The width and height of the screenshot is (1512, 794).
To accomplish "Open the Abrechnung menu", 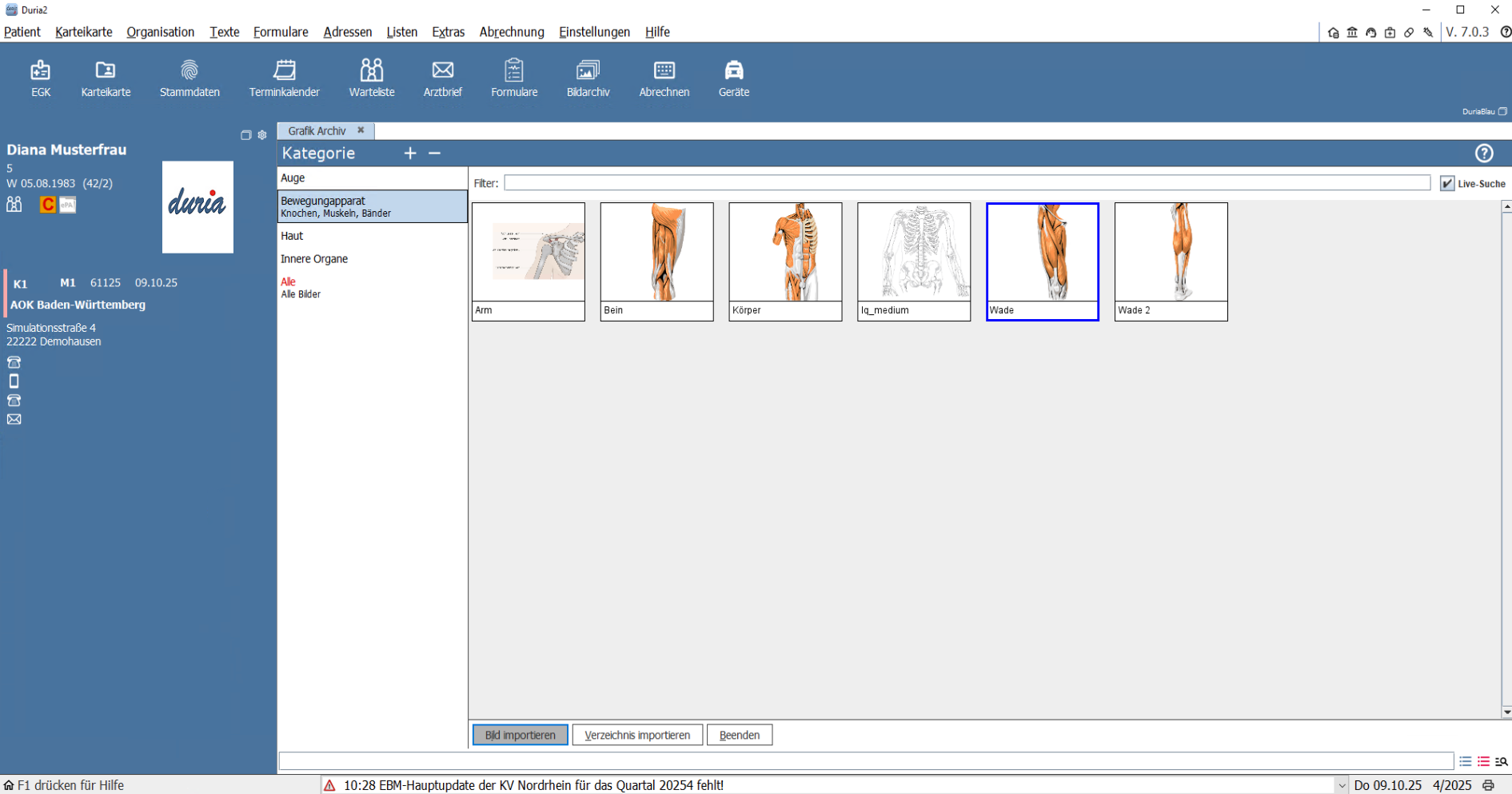I will point(511,32).
